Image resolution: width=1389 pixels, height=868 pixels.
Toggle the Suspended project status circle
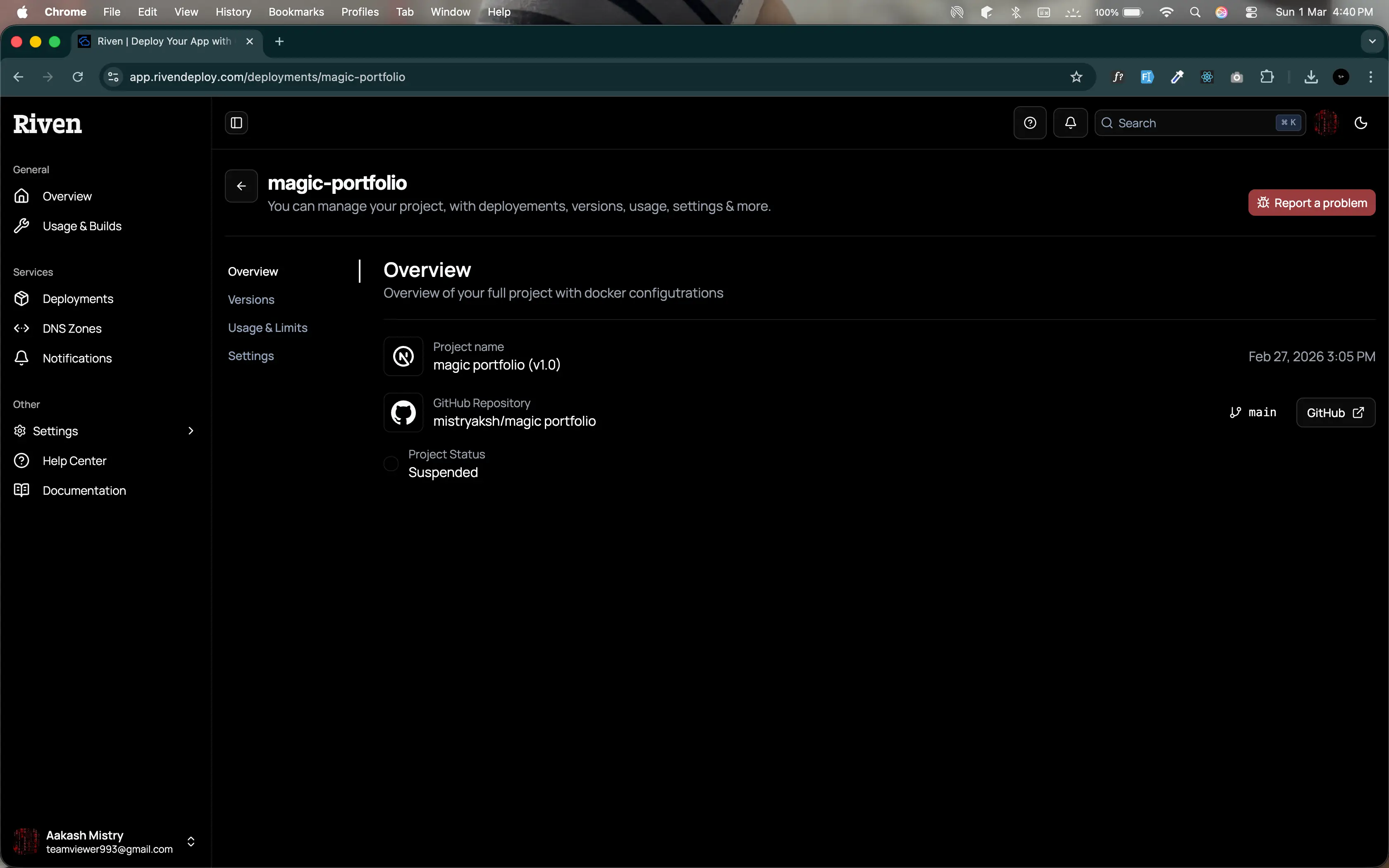[391, 464]
